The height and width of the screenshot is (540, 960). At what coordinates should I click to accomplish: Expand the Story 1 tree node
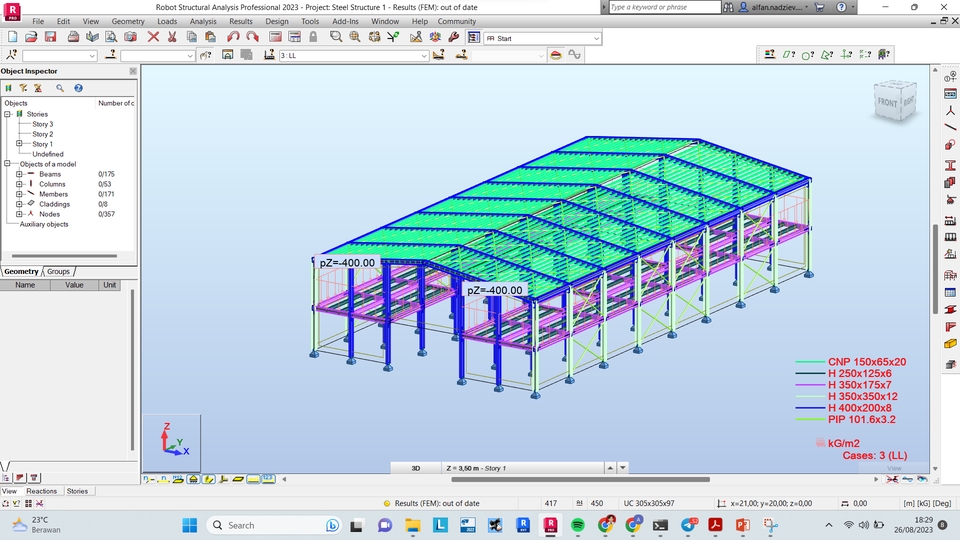[19, 144]
